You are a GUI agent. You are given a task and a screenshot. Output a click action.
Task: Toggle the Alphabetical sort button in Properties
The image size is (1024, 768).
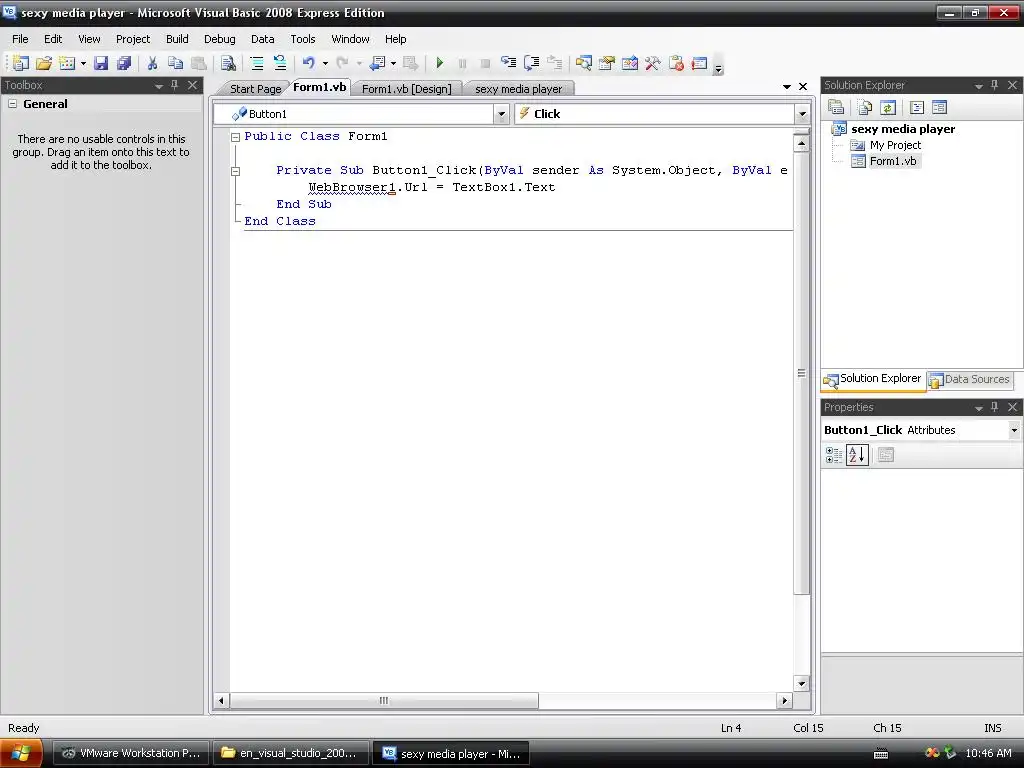pos(857,455)
